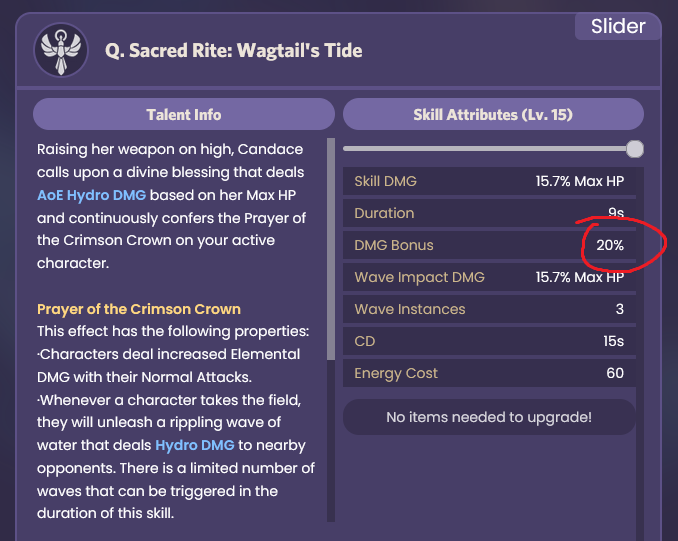
Task: Click the No items needed to upgrade box
Action: tap(489, 417)
